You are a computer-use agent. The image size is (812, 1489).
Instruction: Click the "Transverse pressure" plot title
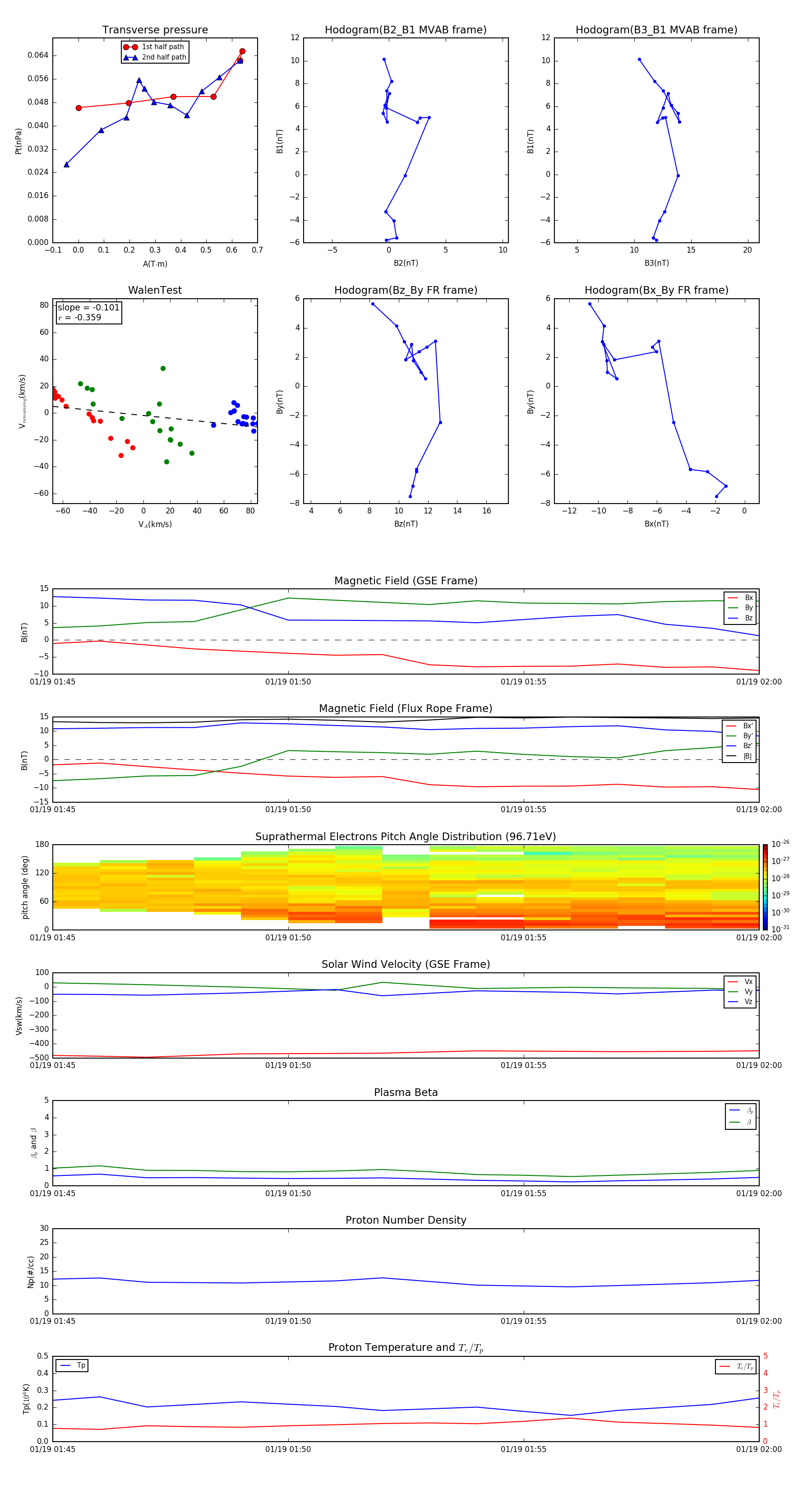tap(155, 30)
